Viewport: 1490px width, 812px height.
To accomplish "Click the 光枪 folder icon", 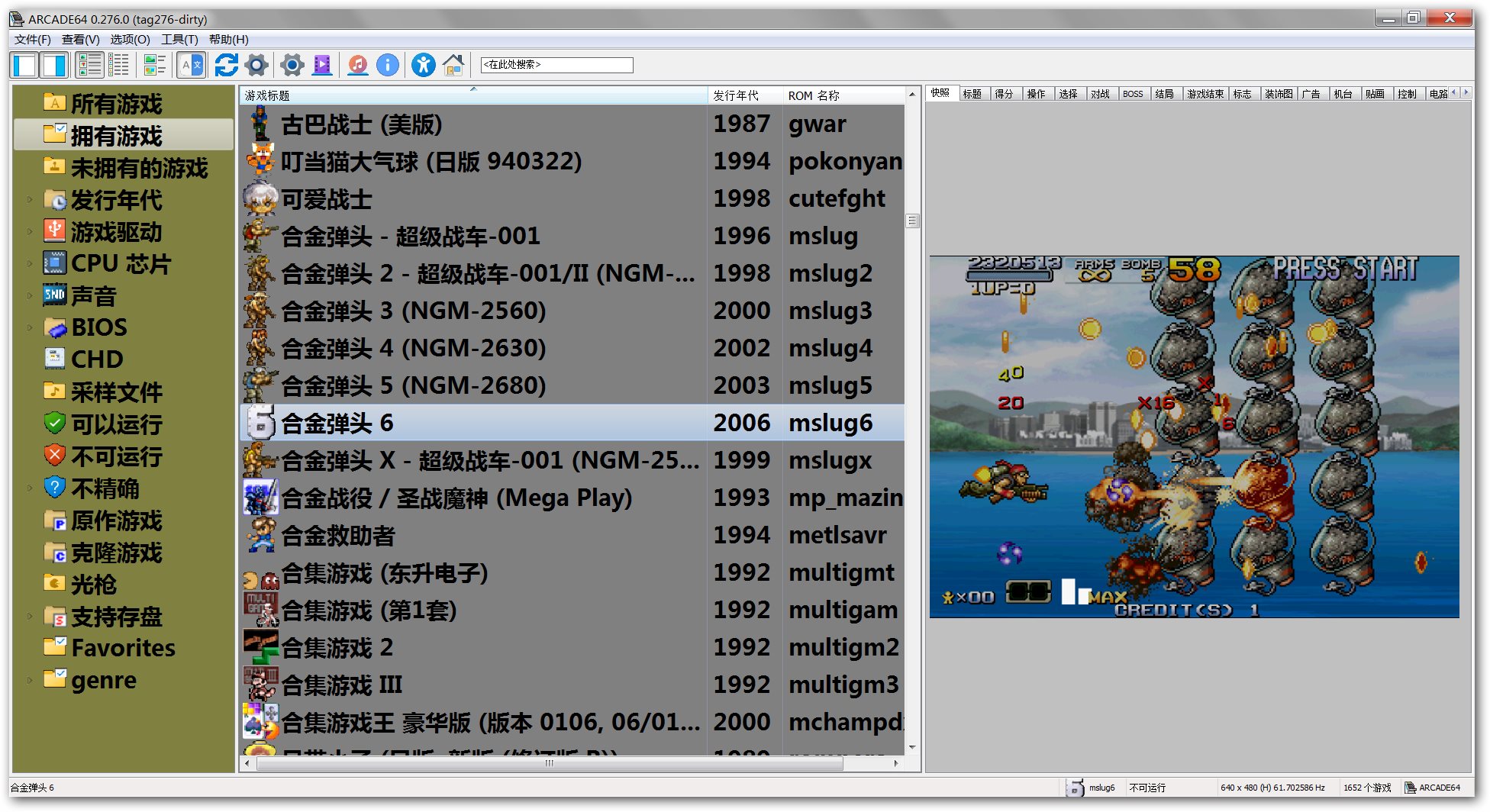I will click(x=55, y=584).
